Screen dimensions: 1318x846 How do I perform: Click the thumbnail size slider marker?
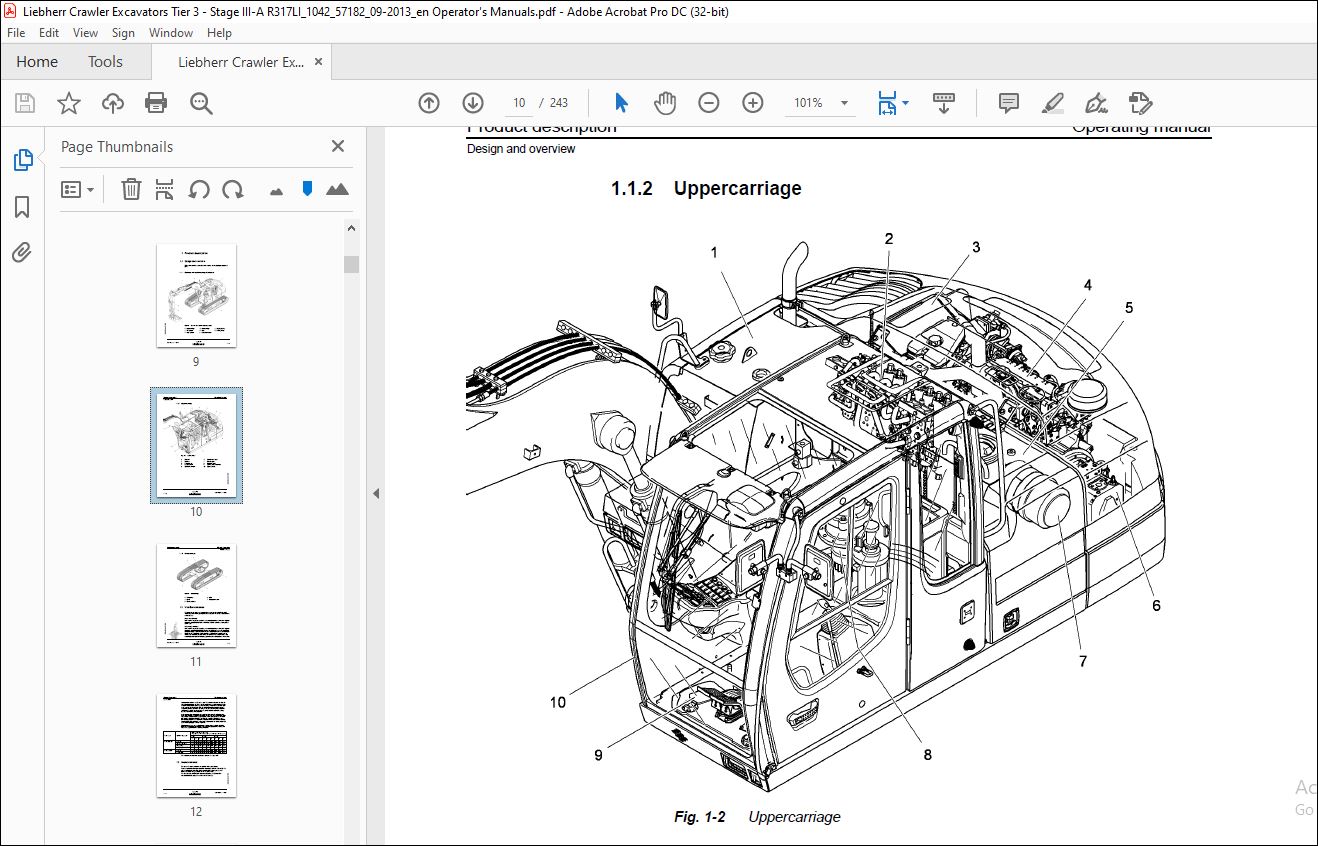(307, 189)
